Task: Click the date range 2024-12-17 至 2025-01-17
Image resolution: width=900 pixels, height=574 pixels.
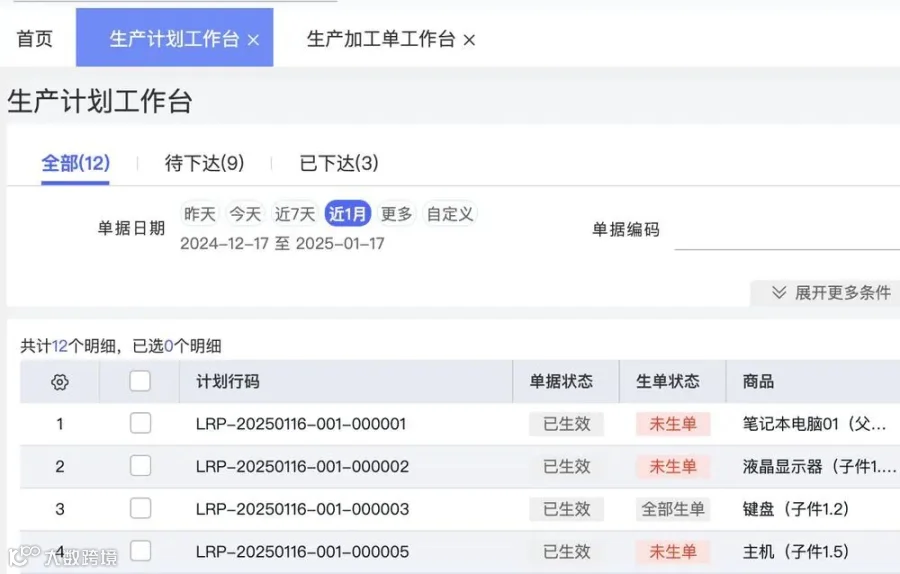Action: tap(282, 243)
